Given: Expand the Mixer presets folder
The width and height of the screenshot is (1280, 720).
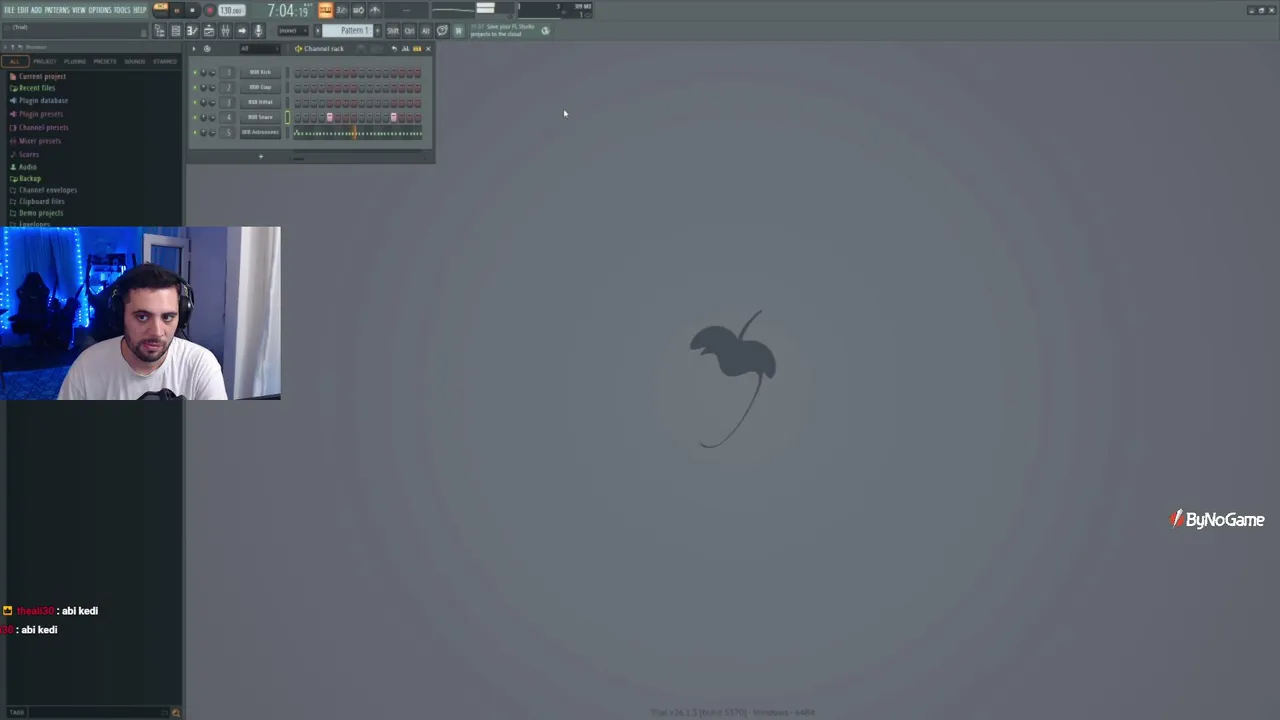Looking at the screenshot, I should coord(40,141).
